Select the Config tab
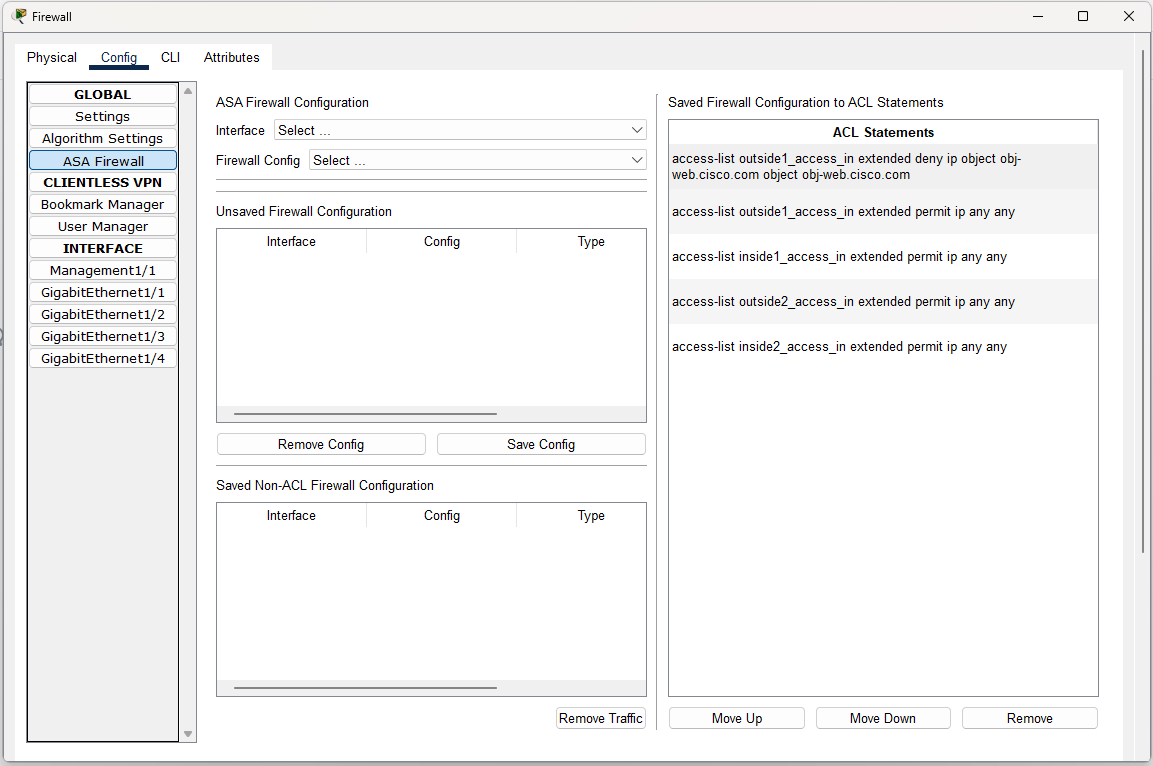Image resolution: width=1153 pixels, height=766 pixels. [x=118, y=57]
